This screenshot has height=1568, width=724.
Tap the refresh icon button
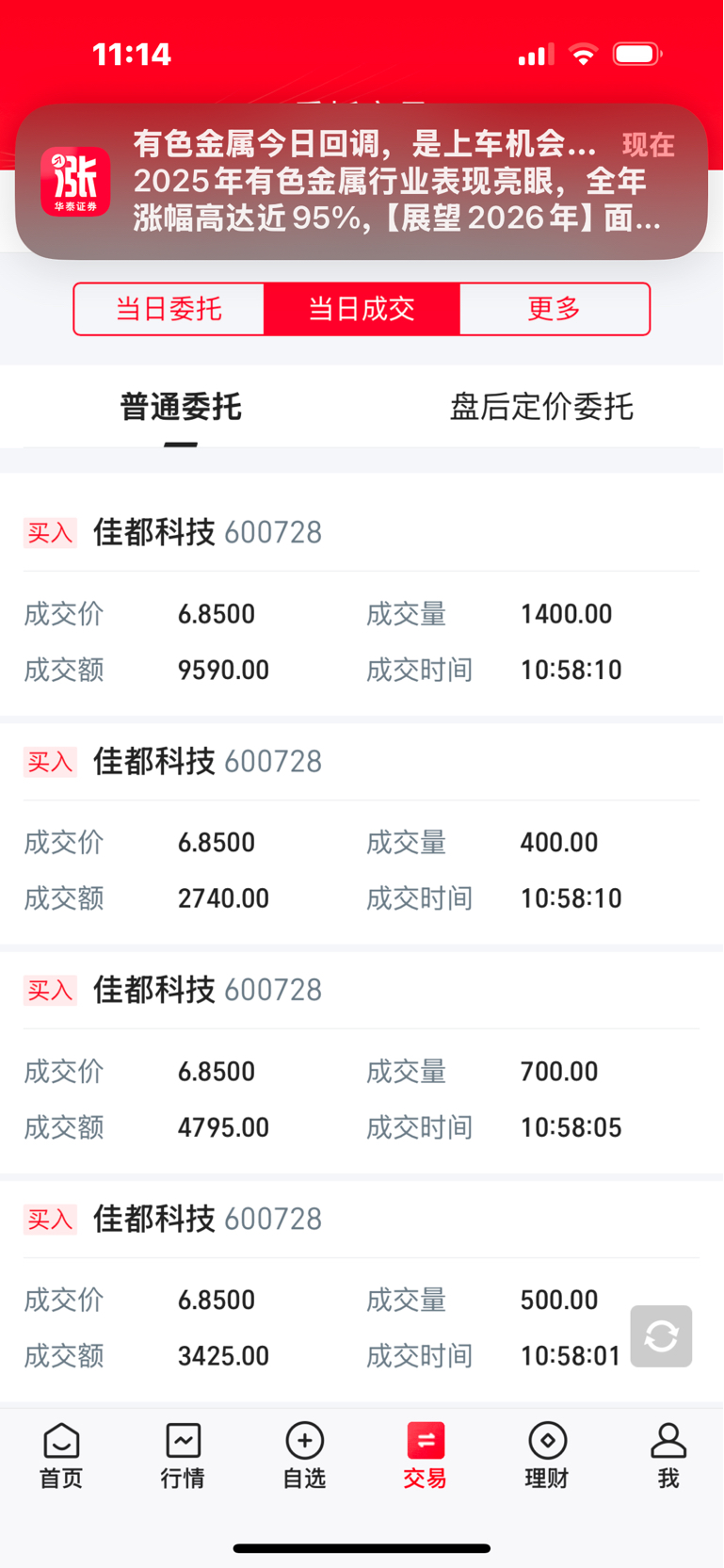coord(661,1335)
